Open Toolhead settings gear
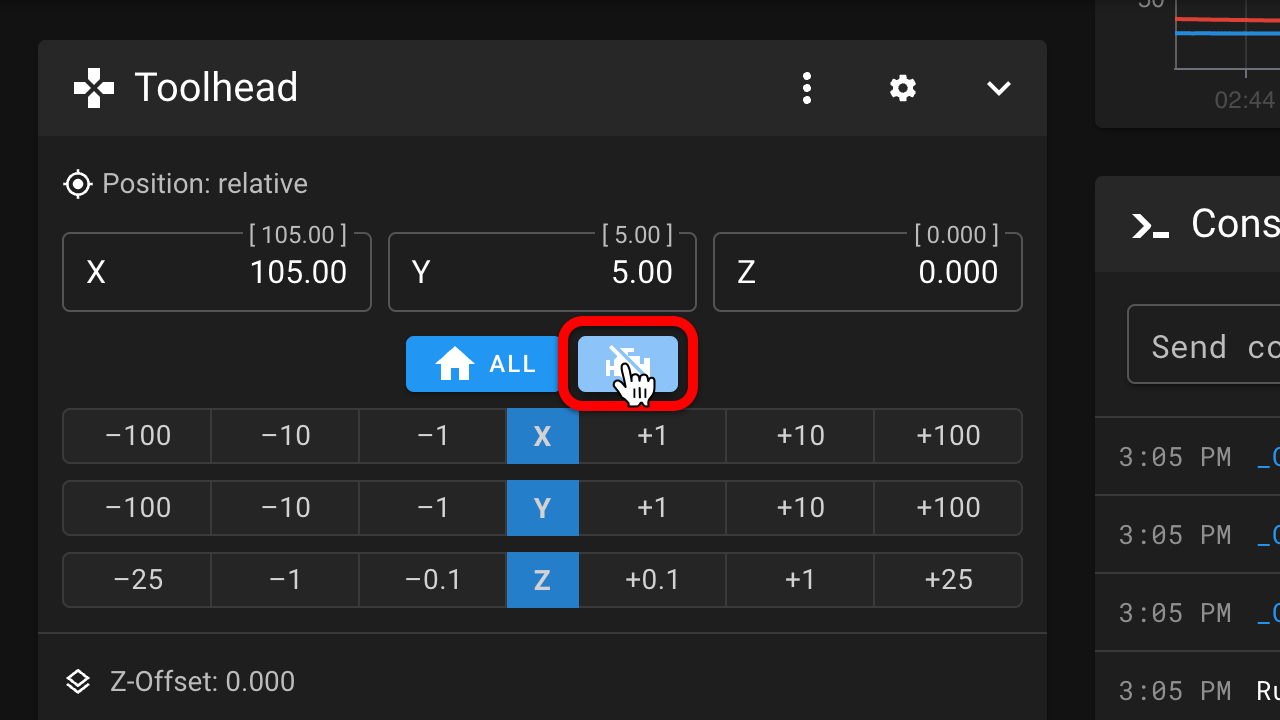Viewport: 1280px width, 720px height. tap(903, 88)
